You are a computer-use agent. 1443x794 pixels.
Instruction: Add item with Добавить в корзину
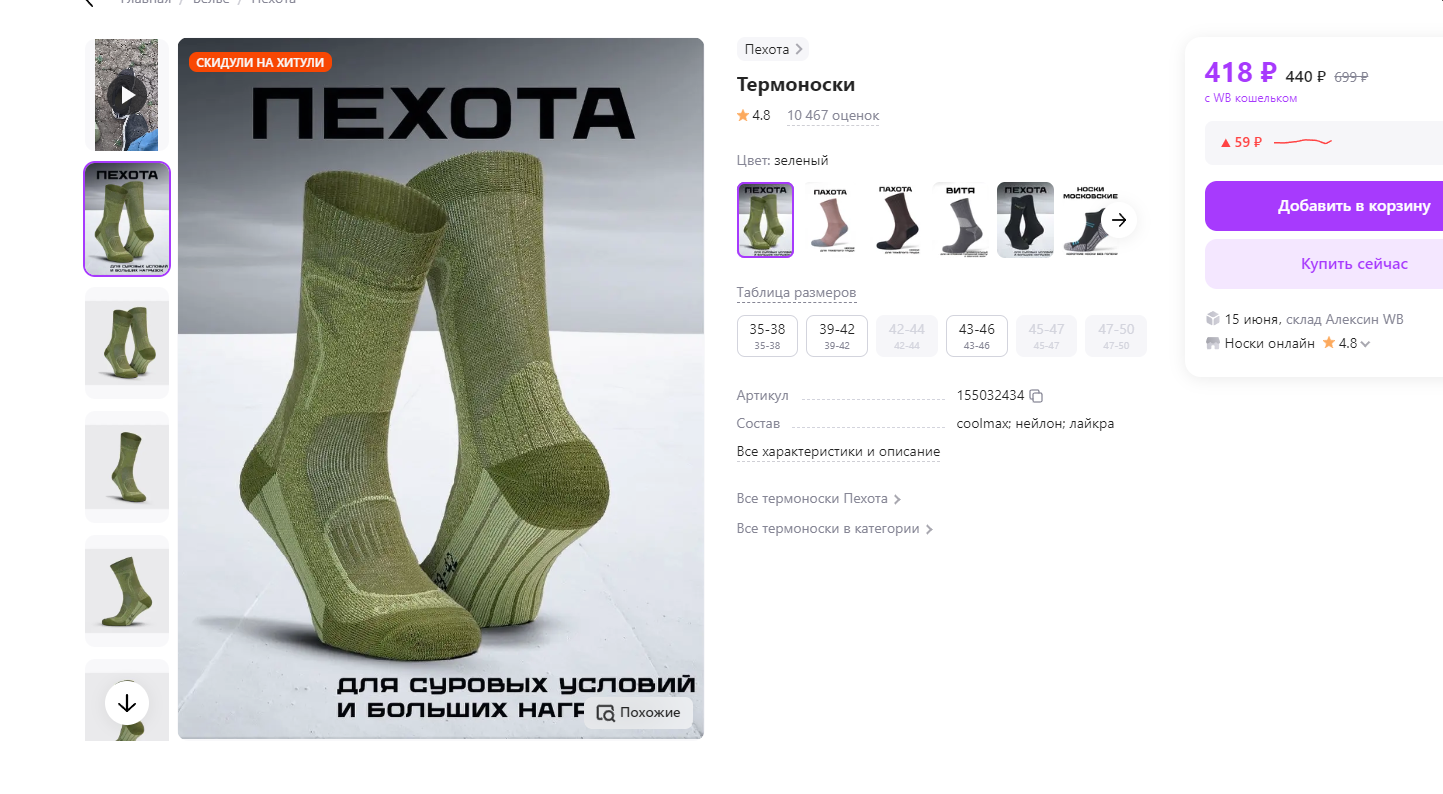pos(1324,206)
